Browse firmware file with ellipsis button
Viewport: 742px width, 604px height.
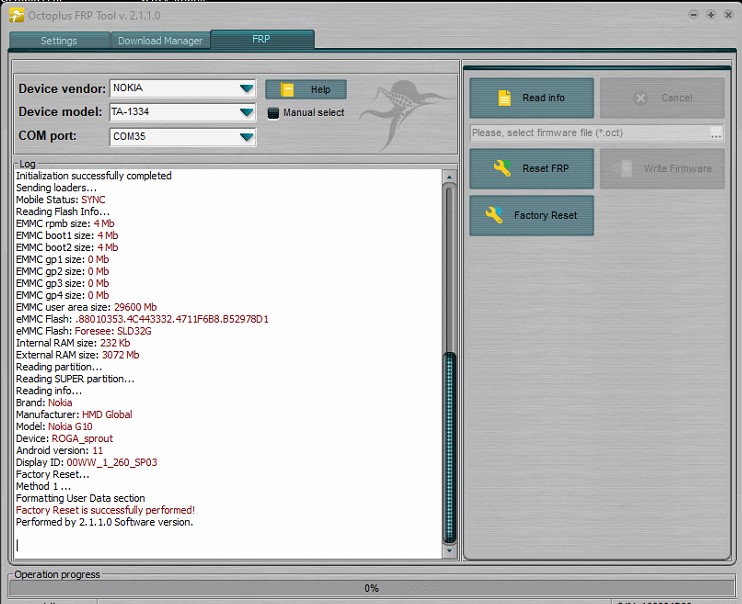(x=716, y=133)
